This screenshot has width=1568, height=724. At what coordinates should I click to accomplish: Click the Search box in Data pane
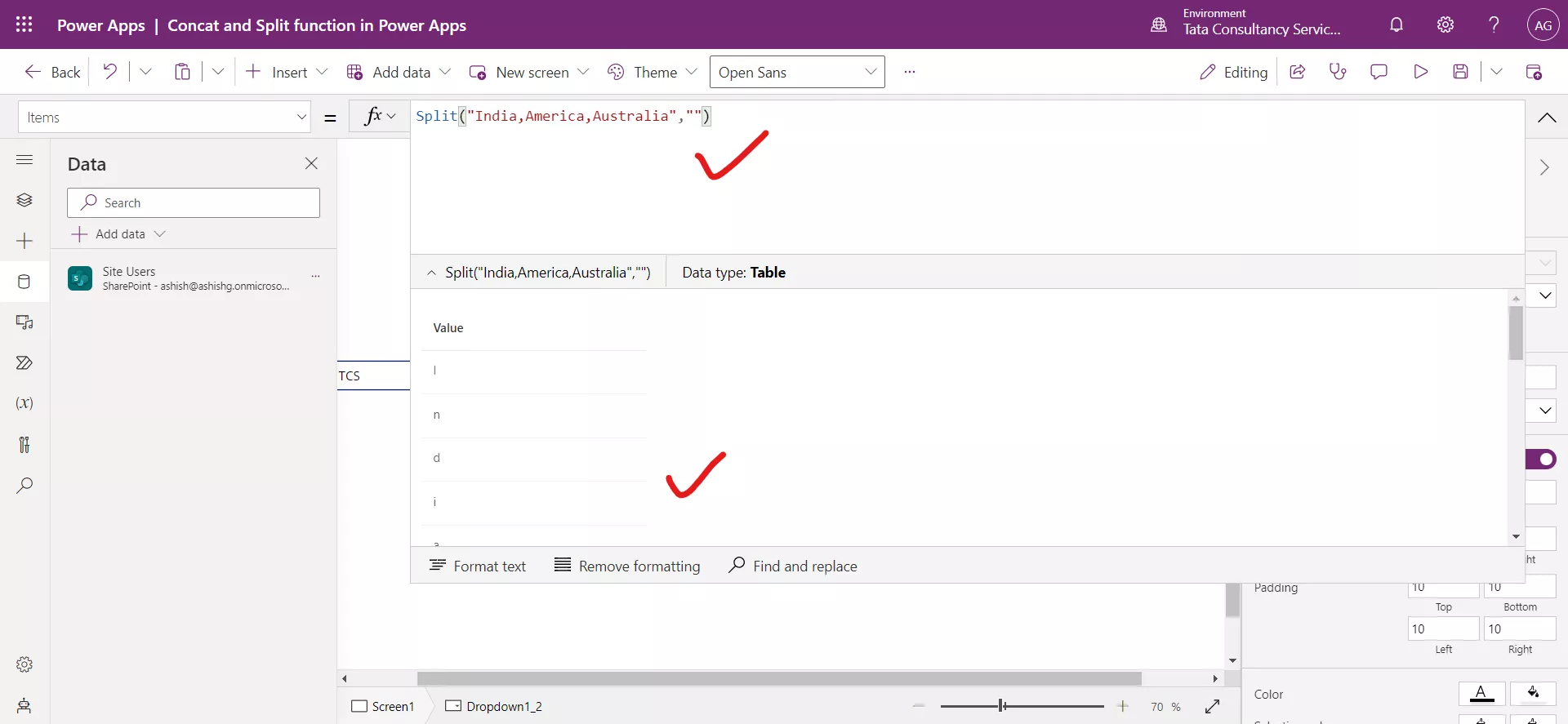click(194, 202)
